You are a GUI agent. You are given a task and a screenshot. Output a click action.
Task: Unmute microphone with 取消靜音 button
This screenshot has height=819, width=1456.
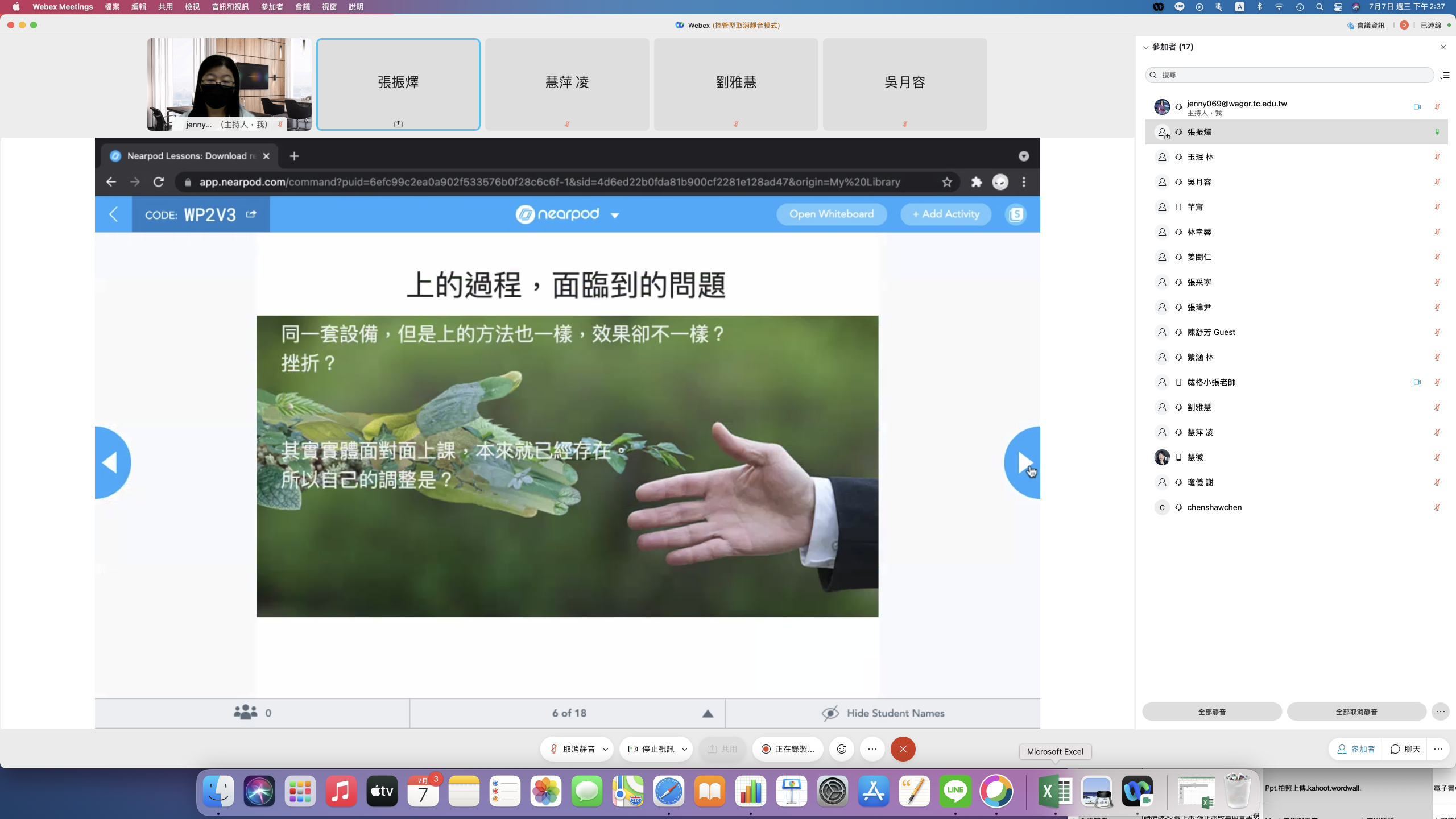point(572,749)
